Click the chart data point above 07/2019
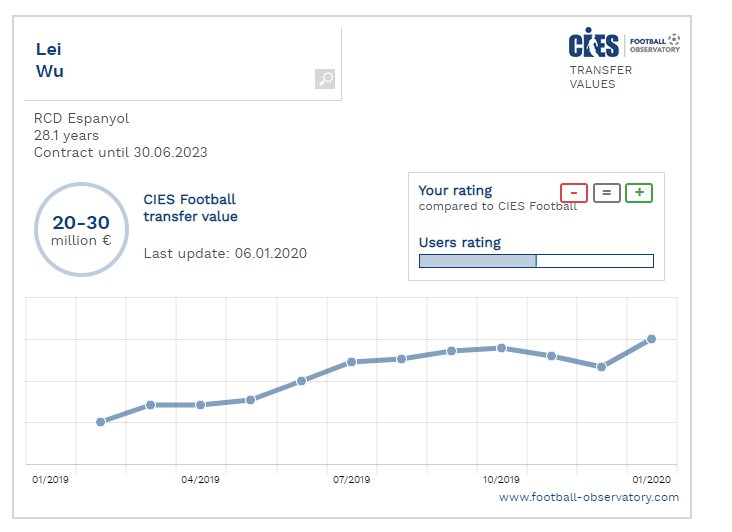This screenshot has height=532, width=732. click(x=351, y=362)
